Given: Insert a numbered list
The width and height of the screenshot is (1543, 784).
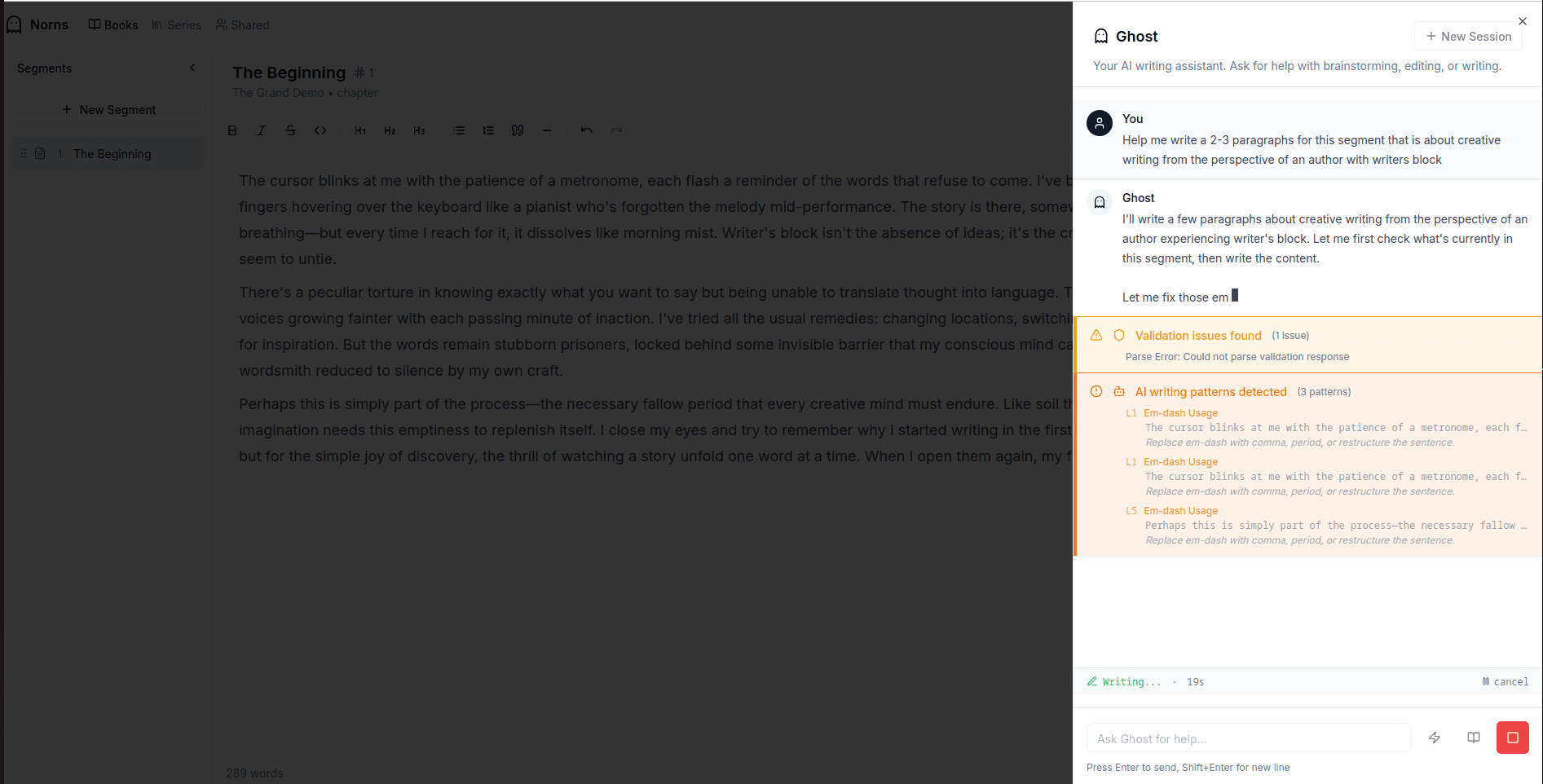Looking at the screenshot, I should pyautogui.click(x=488, y=130).
